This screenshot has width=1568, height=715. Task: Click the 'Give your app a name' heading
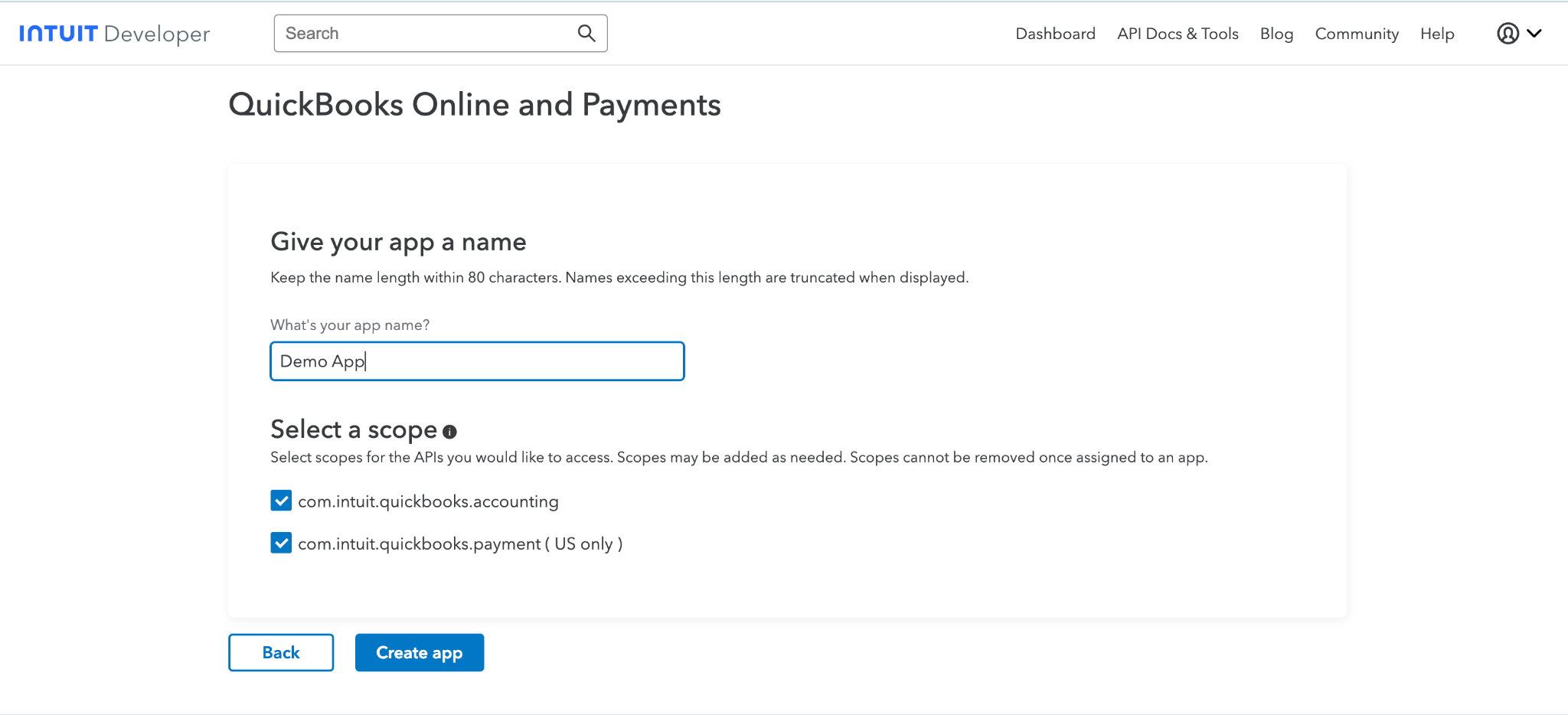[x=398, y=242]
